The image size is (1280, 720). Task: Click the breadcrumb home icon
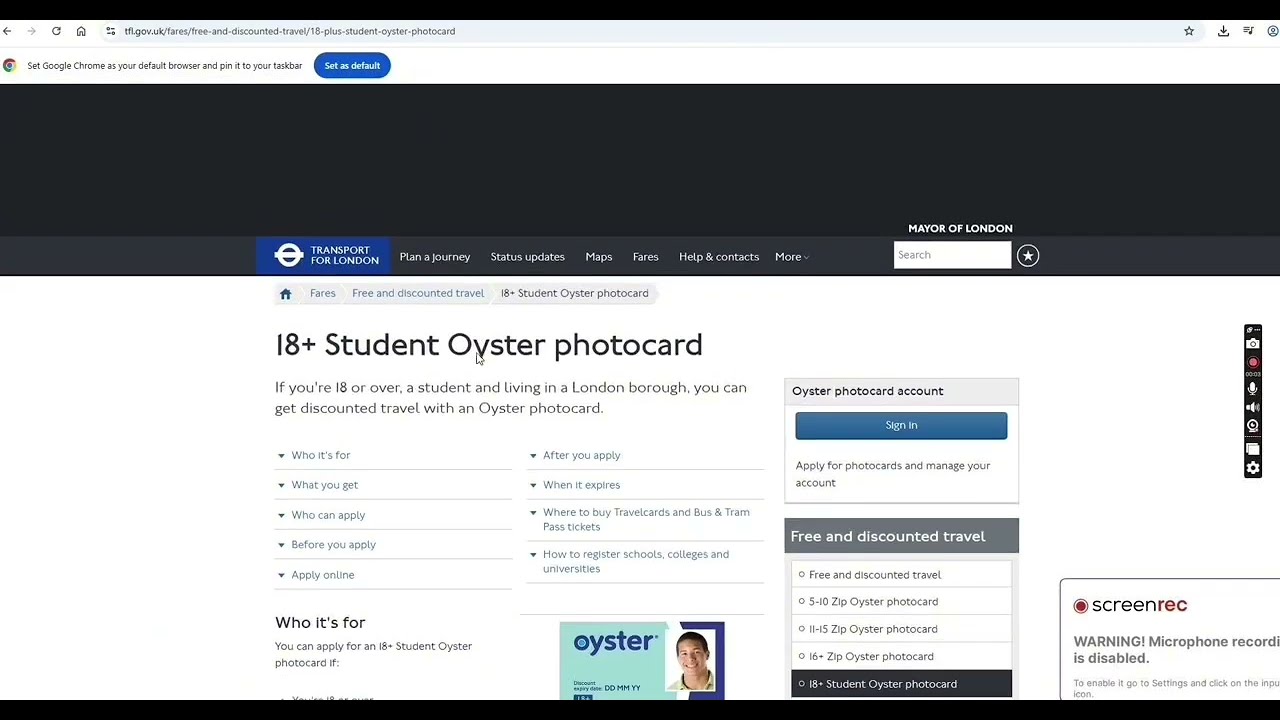pyautogui.click(x=285, y=294)
